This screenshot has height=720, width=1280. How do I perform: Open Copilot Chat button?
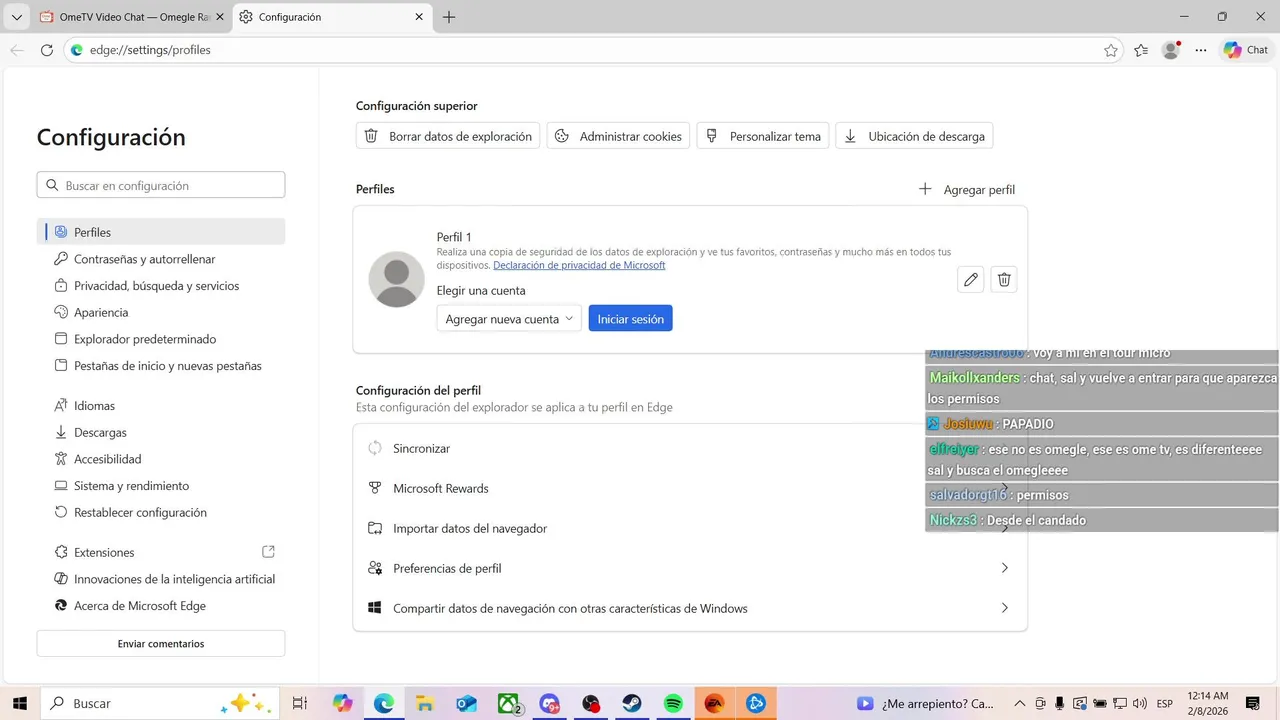pyautogui.click(x=1246, y=50)
